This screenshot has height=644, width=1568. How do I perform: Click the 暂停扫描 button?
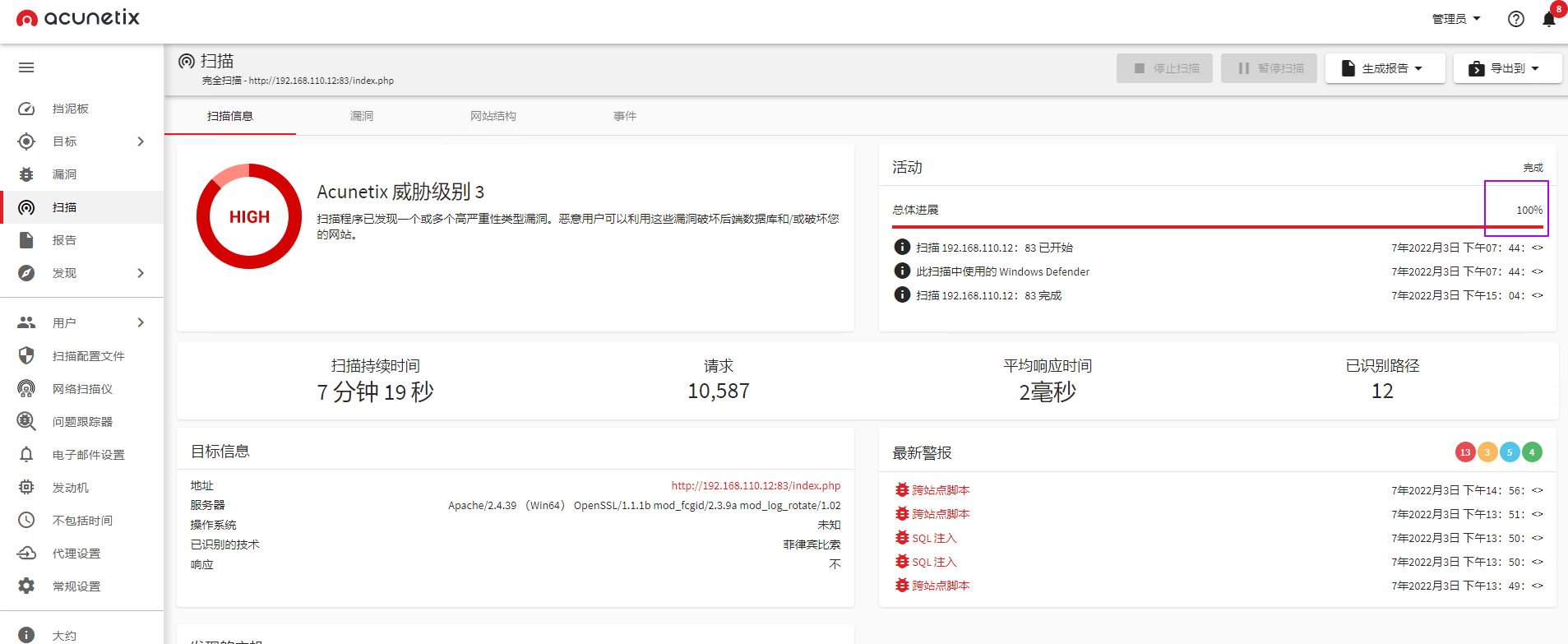[x=1269, y=68]
